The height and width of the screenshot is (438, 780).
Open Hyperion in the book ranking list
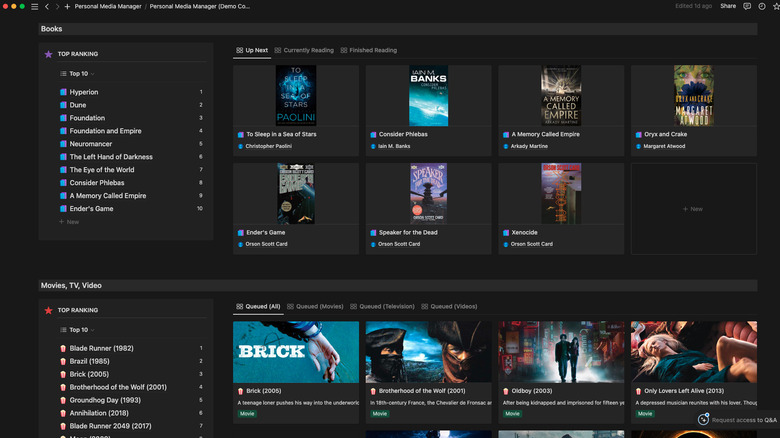click(84, 92)
